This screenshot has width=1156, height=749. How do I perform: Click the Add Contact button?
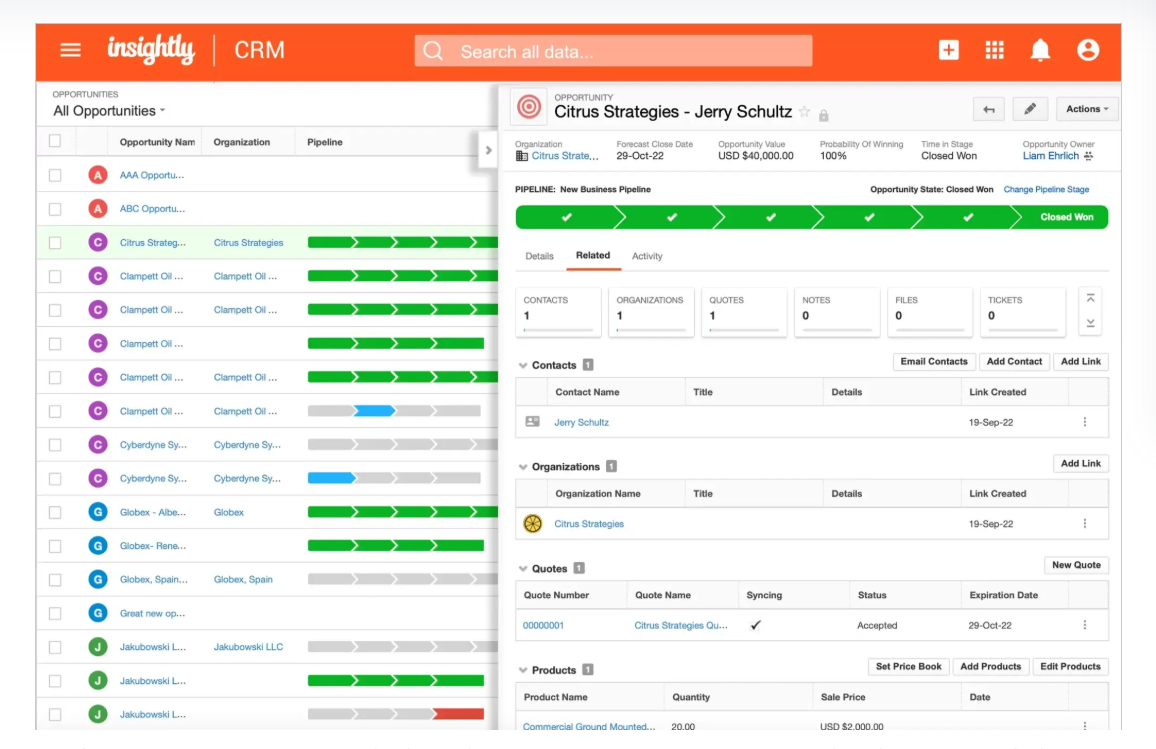(1015, 361)
